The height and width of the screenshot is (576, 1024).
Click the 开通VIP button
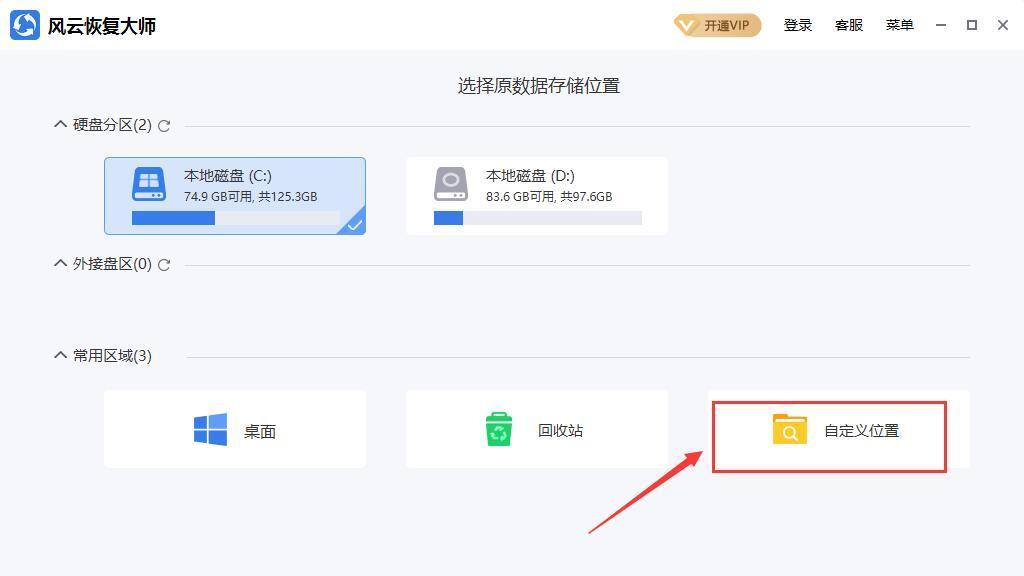pos(716,25)
